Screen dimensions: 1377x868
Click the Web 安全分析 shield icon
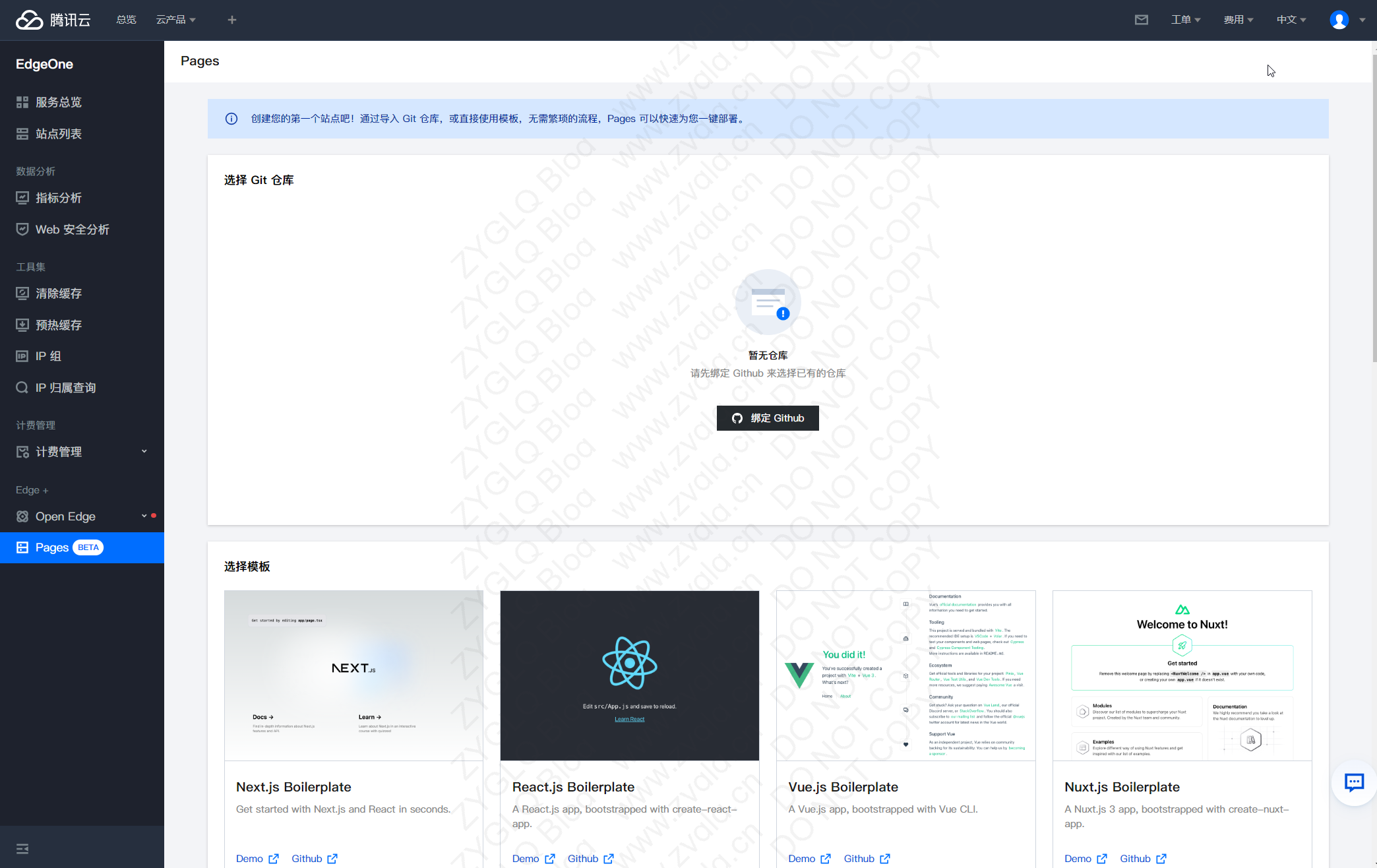tap(22, 230)
